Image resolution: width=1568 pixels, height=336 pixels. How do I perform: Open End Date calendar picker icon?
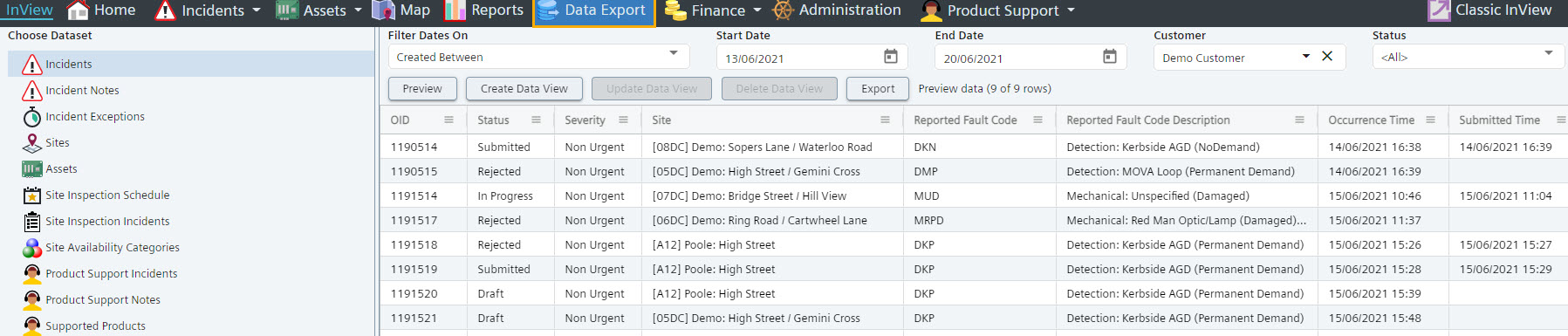tap(1110, 57)
